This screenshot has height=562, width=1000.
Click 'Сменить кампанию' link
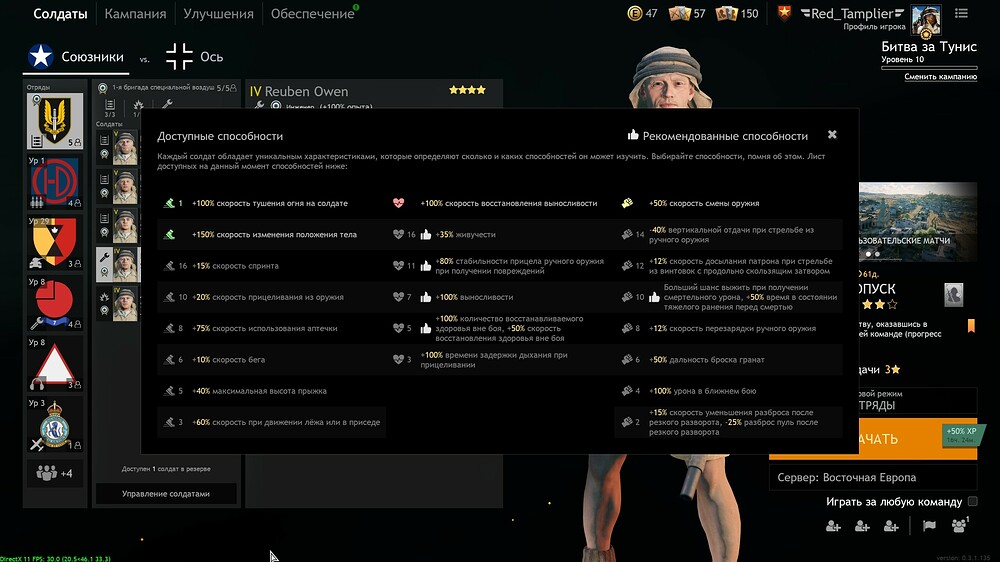tap(940, 77)
